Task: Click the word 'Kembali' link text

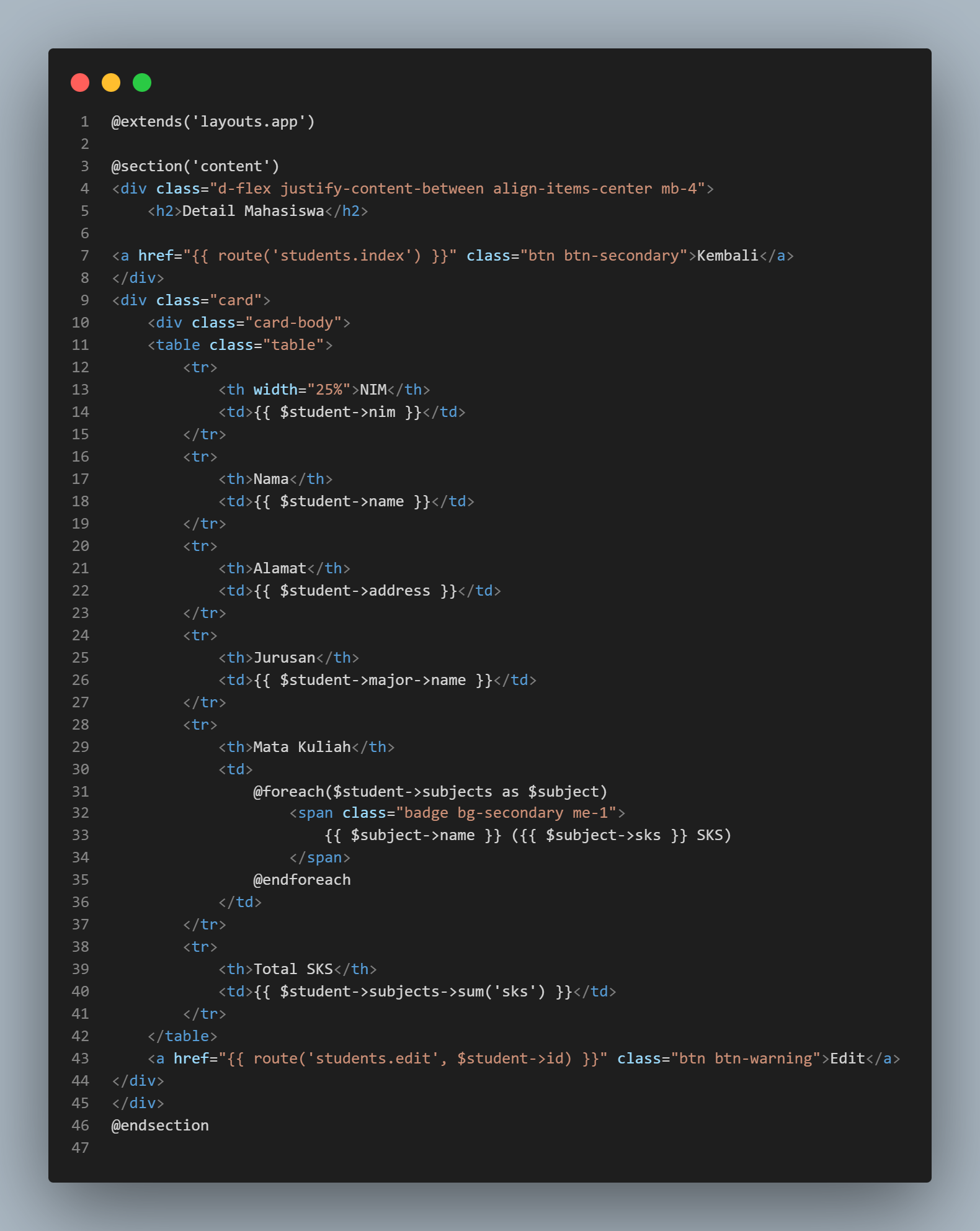Action: click(728, 256)
